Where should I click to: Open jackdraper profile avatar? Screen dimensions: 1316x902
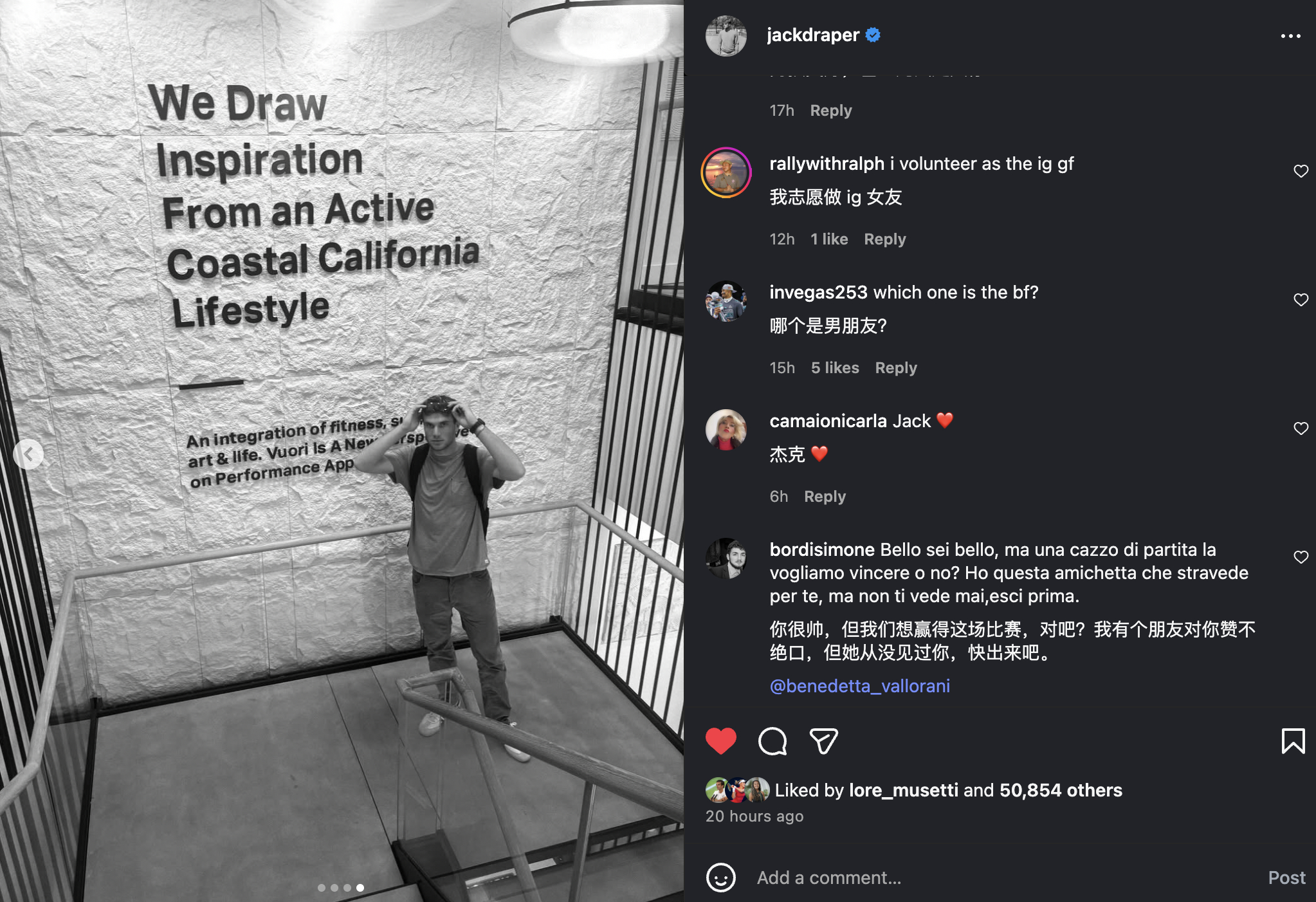[726, 36]
